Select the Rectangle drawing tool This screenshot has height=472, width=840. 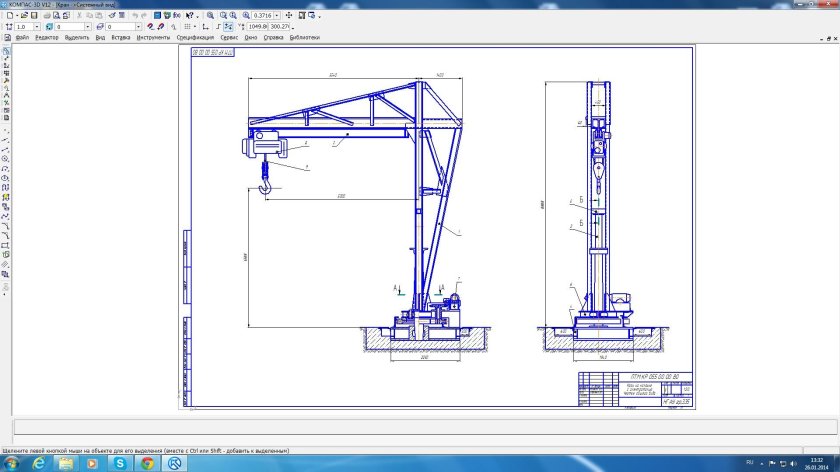coord(5,243)
